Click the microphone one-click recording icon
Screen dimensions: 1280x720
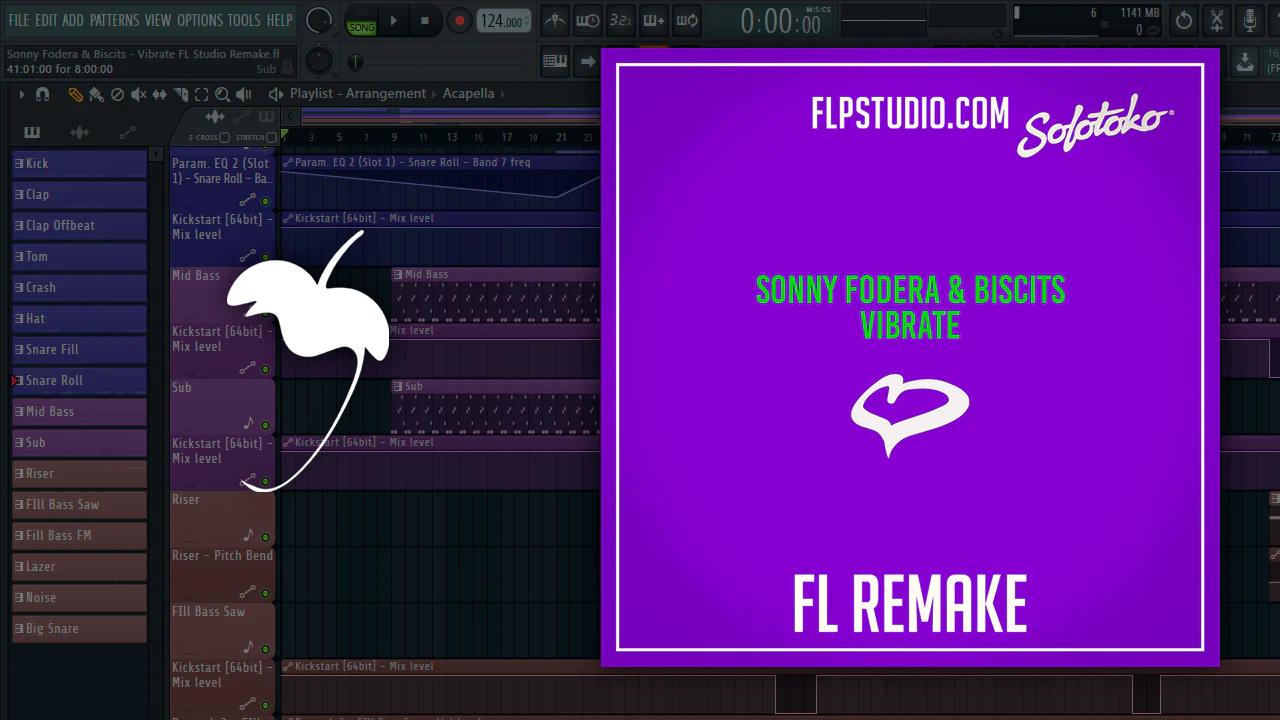[x=1250, y=20]
